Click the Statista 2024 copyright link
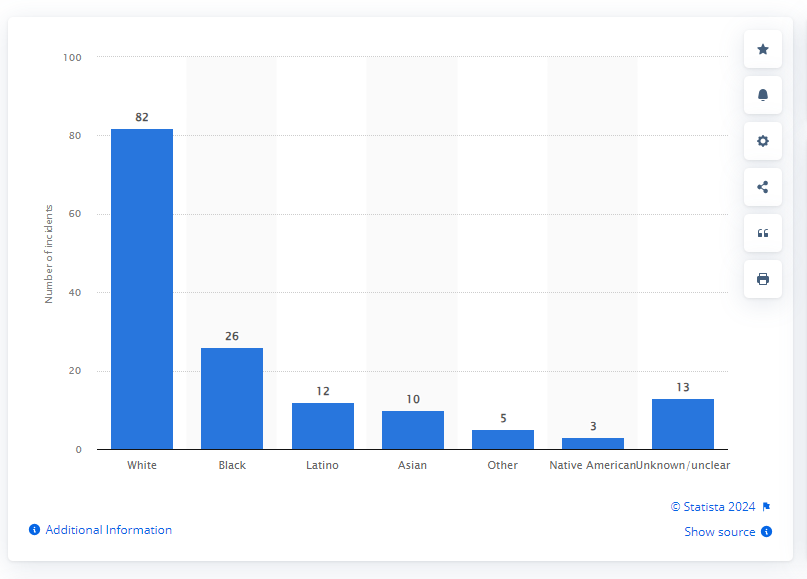Image resolution: width=807 pixels, height=579 pixels. click(x=713, y=507)
